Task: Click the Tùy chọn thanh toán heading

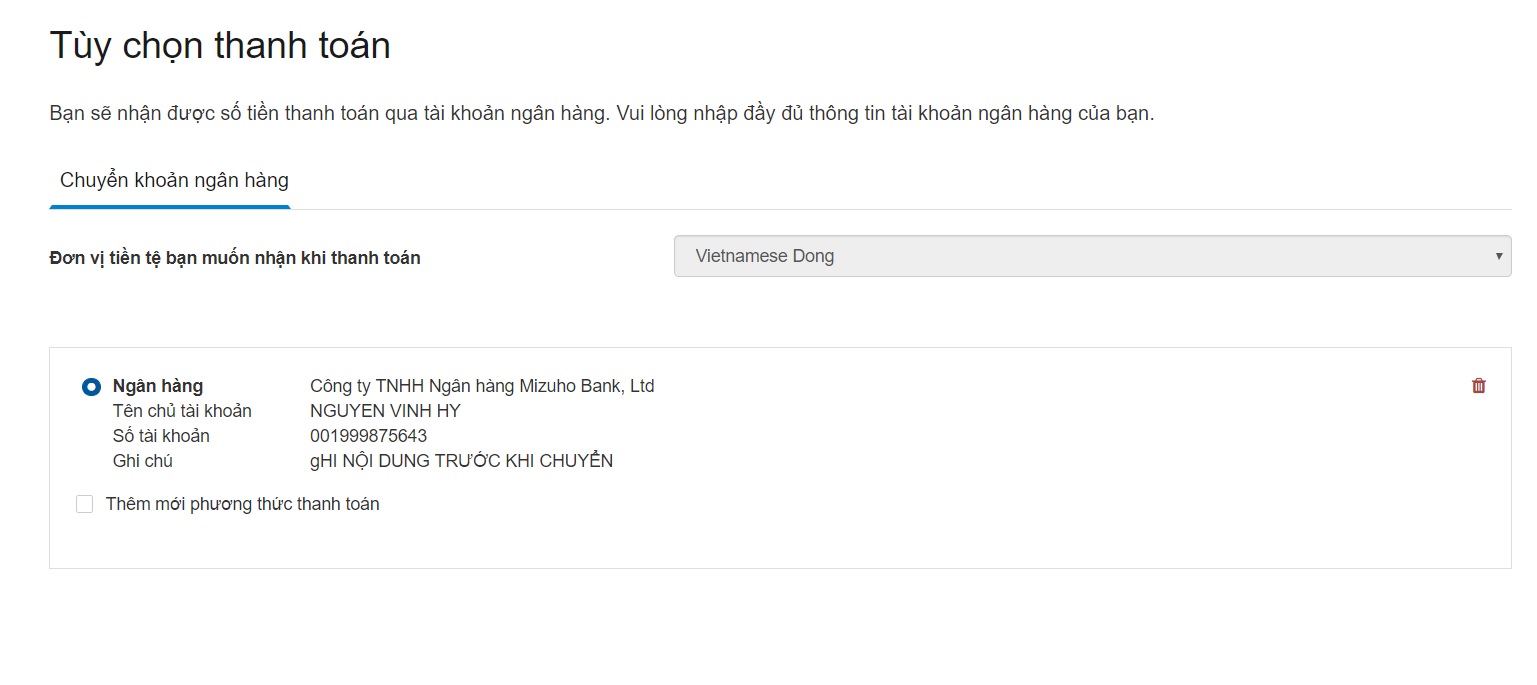Action: point(220,46)
